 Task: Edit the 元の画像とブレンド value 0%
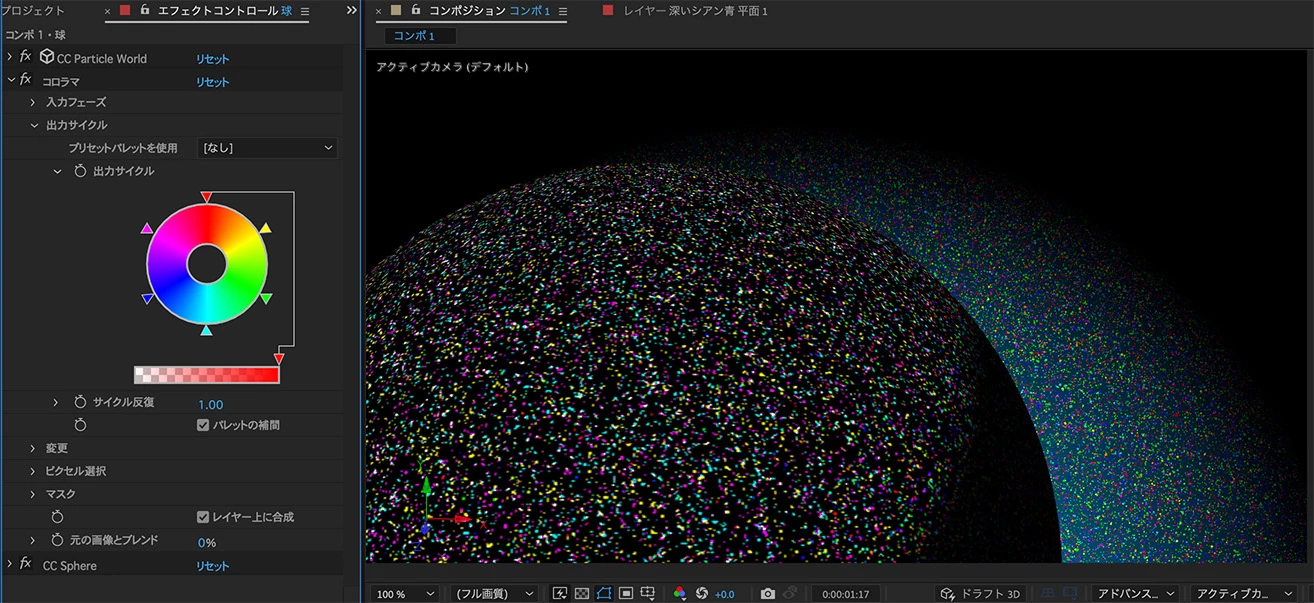(206, 543)
